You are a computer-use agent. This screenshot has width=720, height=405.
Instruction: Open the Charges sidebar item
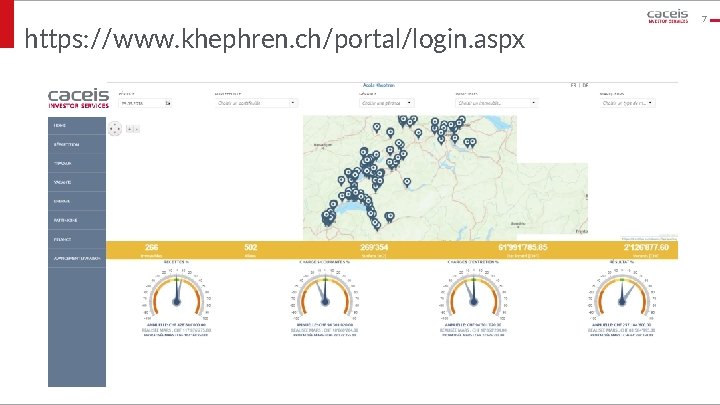click(x=77, y=201)
